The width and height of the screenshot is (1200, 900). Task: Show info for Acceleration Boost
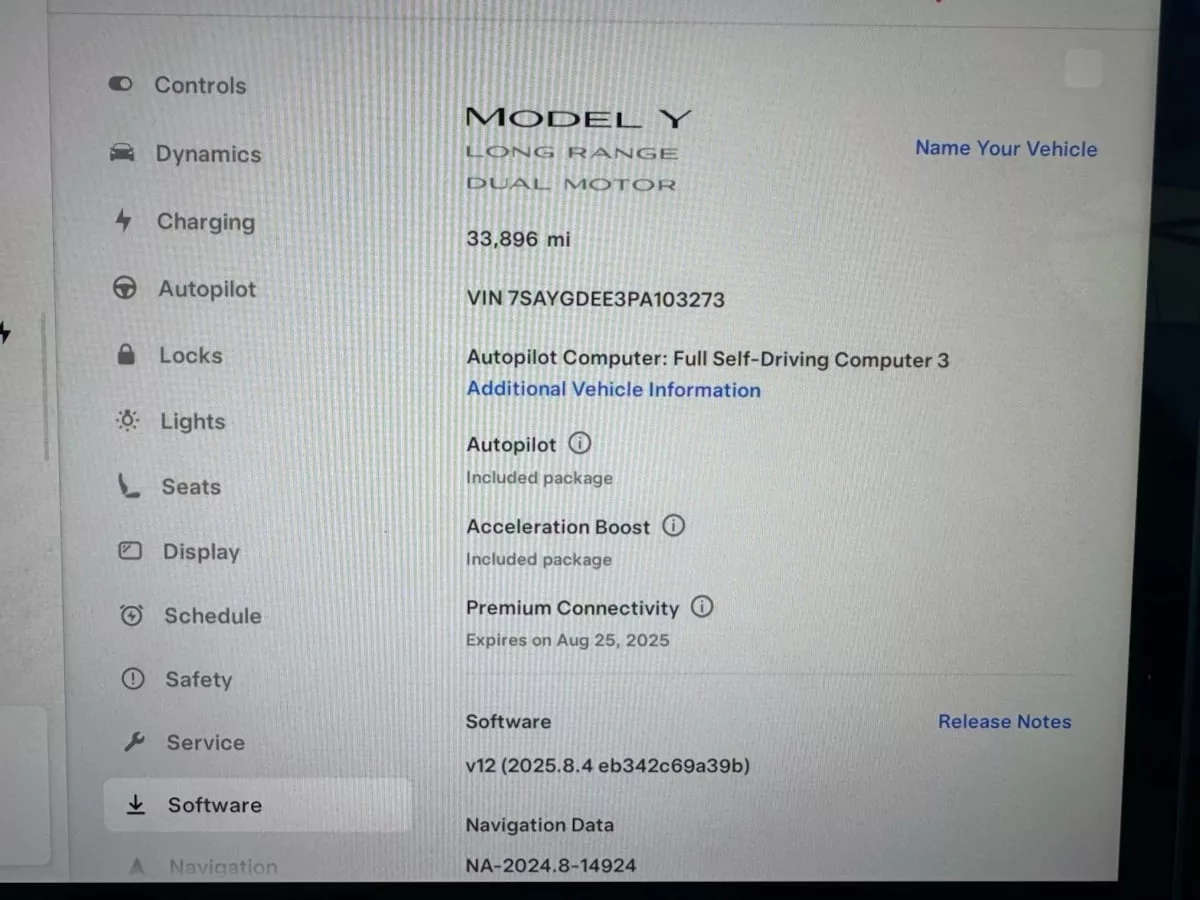tap(674, 525)
